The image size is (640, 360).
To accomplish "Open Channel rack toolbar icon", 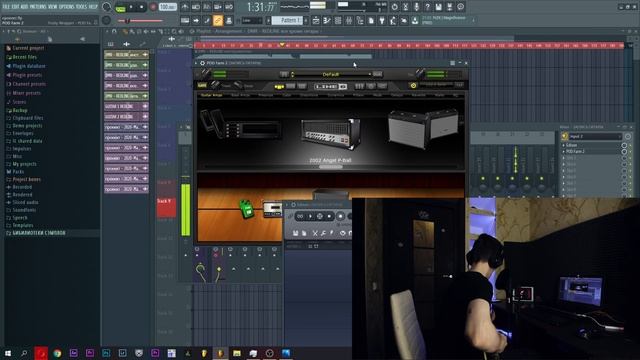I will pos(338,20).
